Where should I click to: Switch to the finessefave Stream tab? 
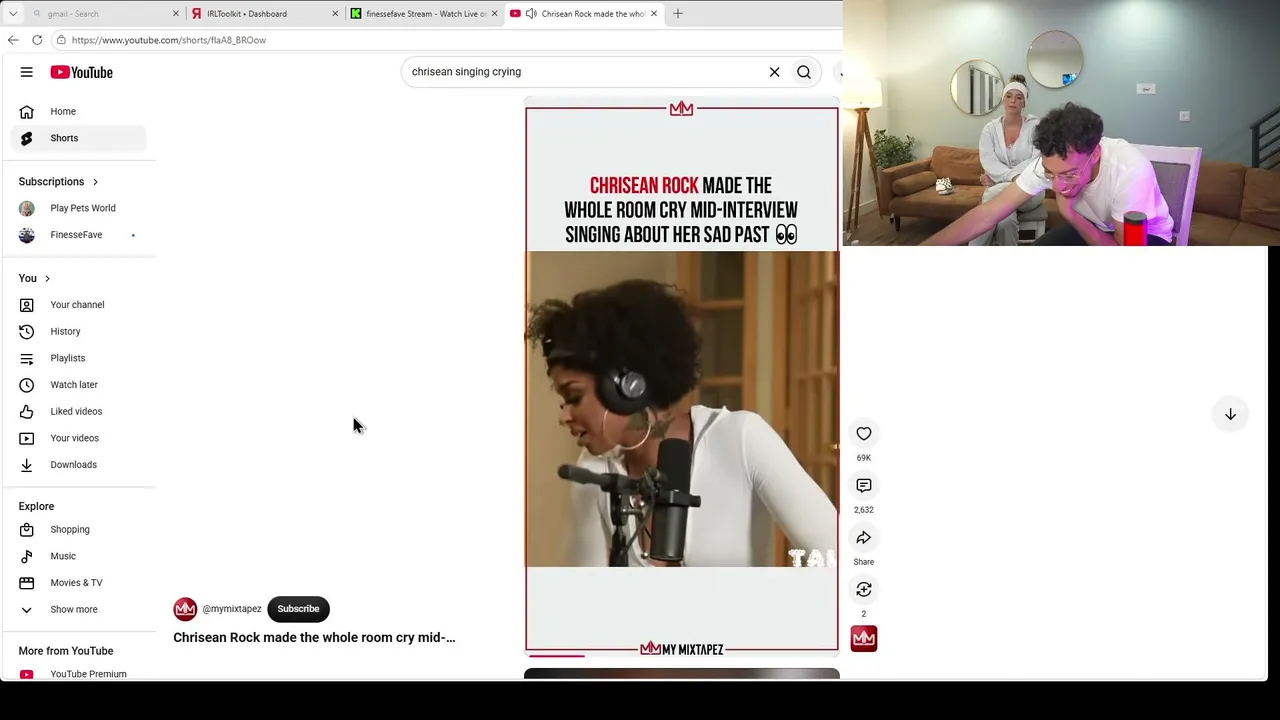point(422,13)
